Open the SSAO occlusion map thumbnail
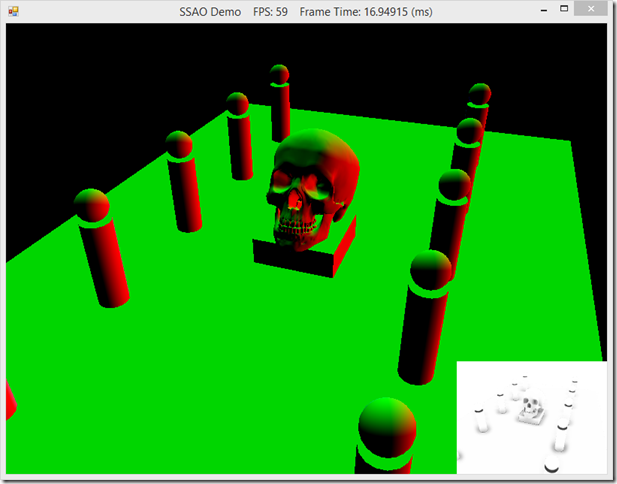The width and height of the screenshot is (617, 484). click(x=530, y=416)
